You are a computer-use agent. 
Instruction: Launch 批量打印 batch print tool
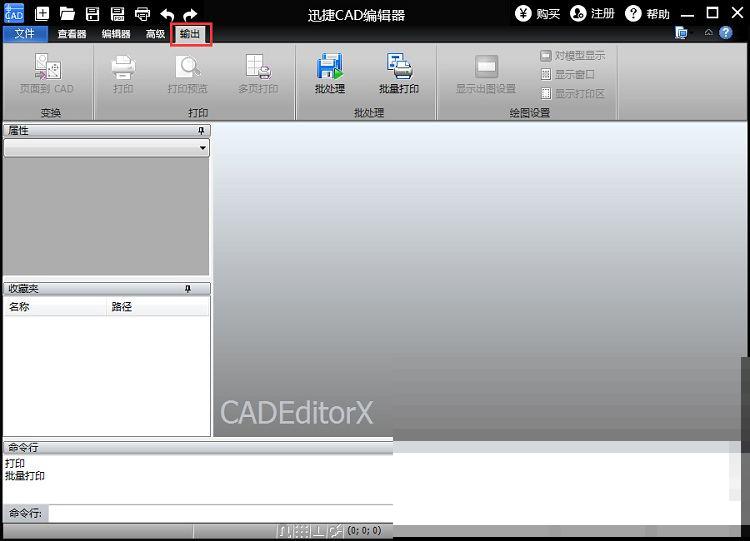[399, 66]
